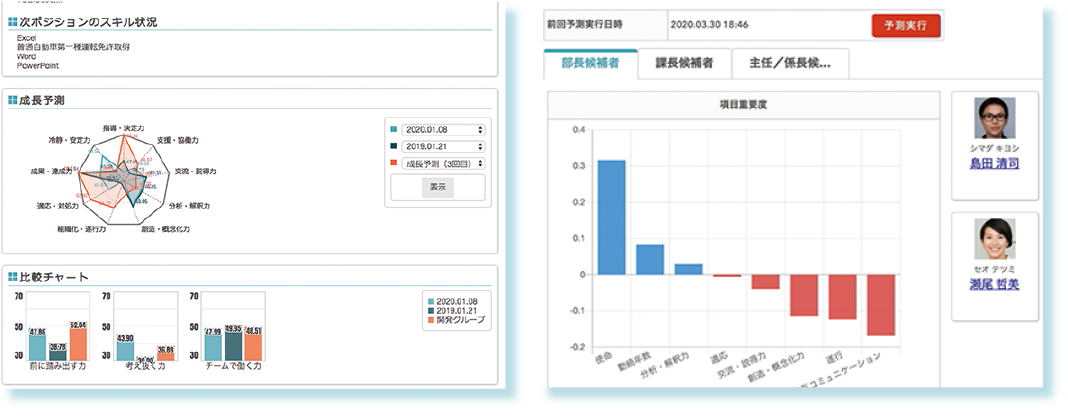Open 瀬尾 哲美 profile link
Screen dimensions: 1068x416
[994, 284]
